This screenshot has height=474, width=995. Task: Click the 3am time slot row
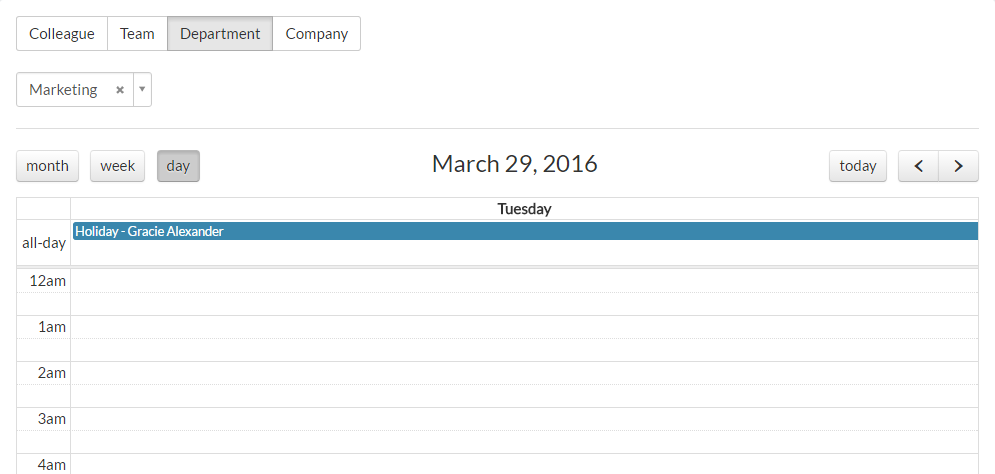coord(524,419)
